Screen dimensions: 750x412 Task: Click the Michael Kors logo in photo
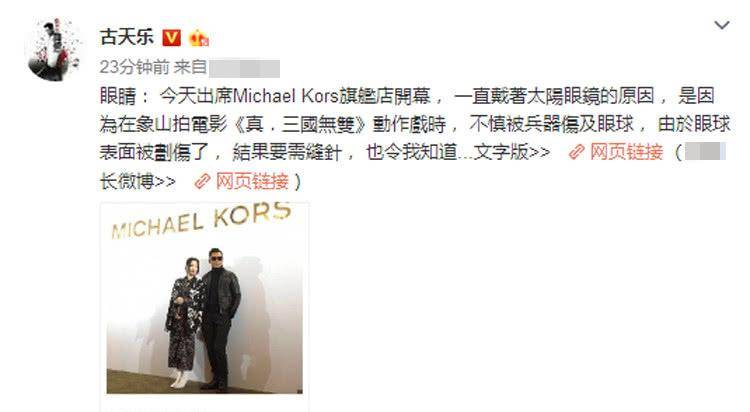pos(201,220)
